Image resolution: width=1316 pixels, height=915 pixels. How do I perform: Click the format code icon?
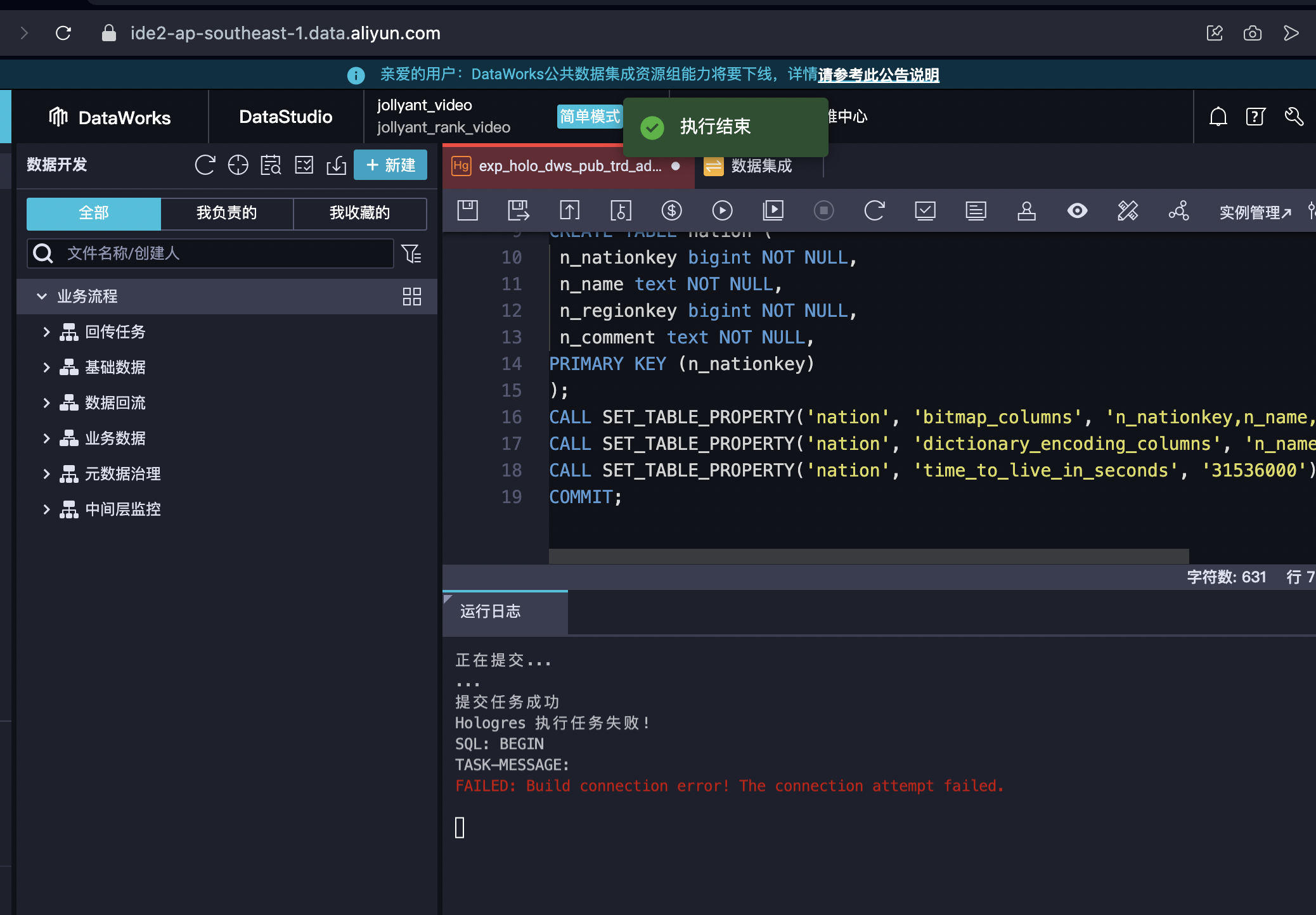coord(976,210)
